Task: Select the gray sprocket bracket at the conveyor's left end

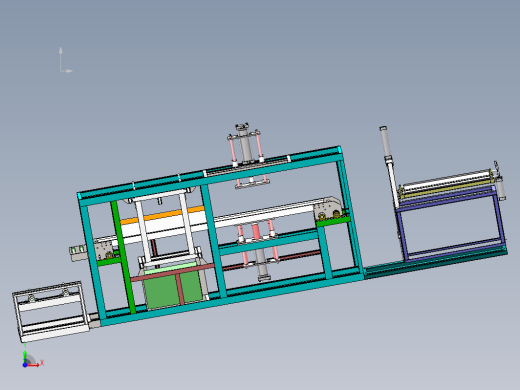Action: (104, 250)
